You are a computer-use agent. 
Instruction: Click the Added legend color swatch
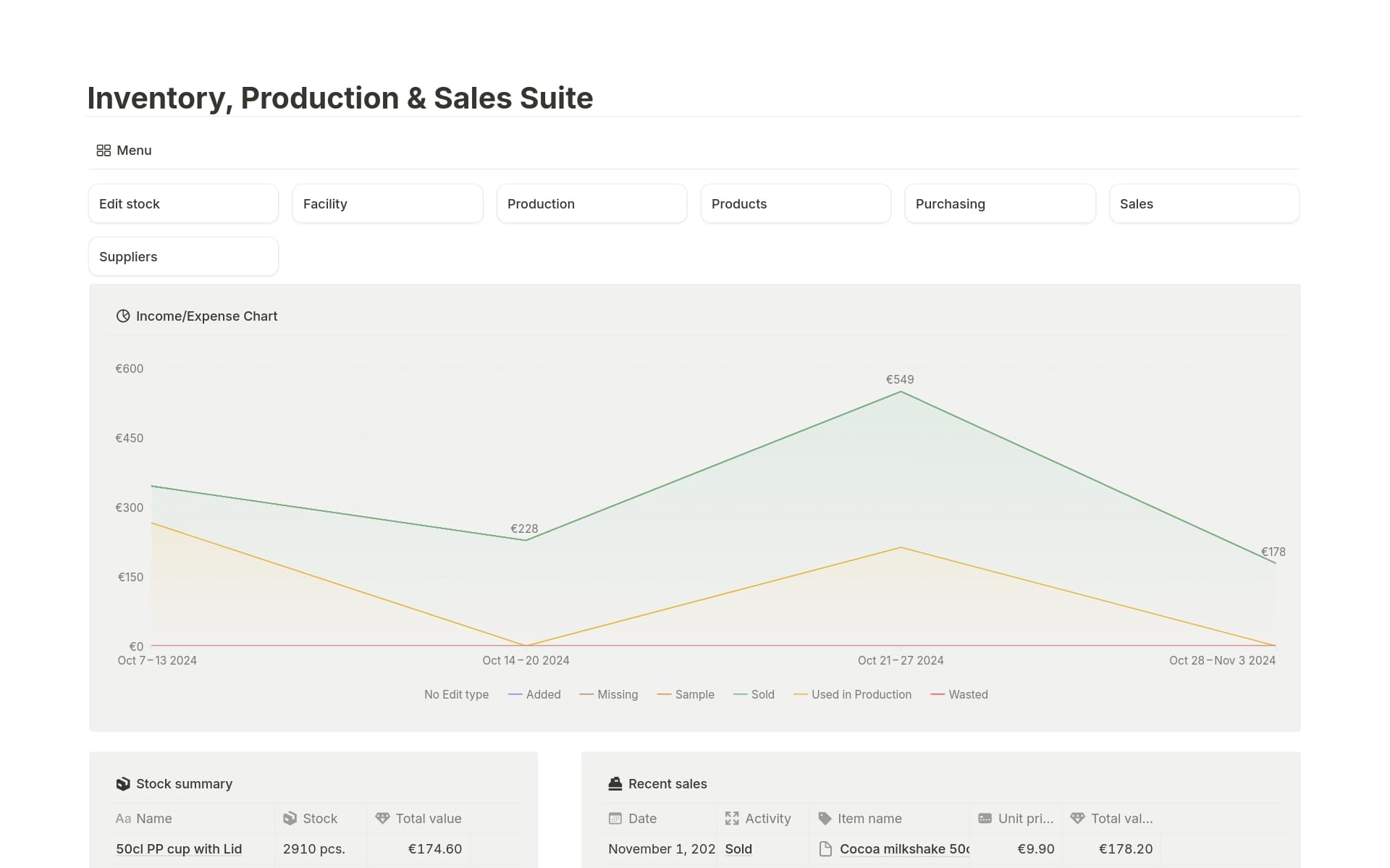coord(515,694)
